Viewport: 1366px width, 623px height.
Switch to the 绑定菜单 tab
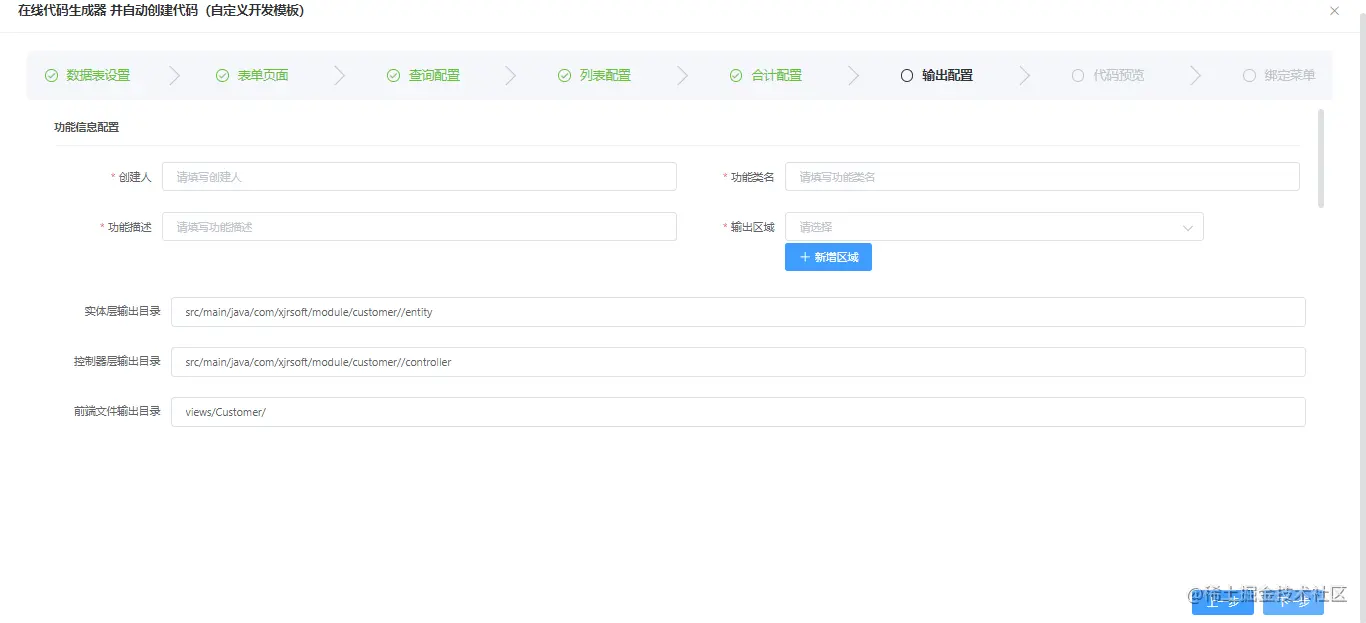coord(1289,75)
